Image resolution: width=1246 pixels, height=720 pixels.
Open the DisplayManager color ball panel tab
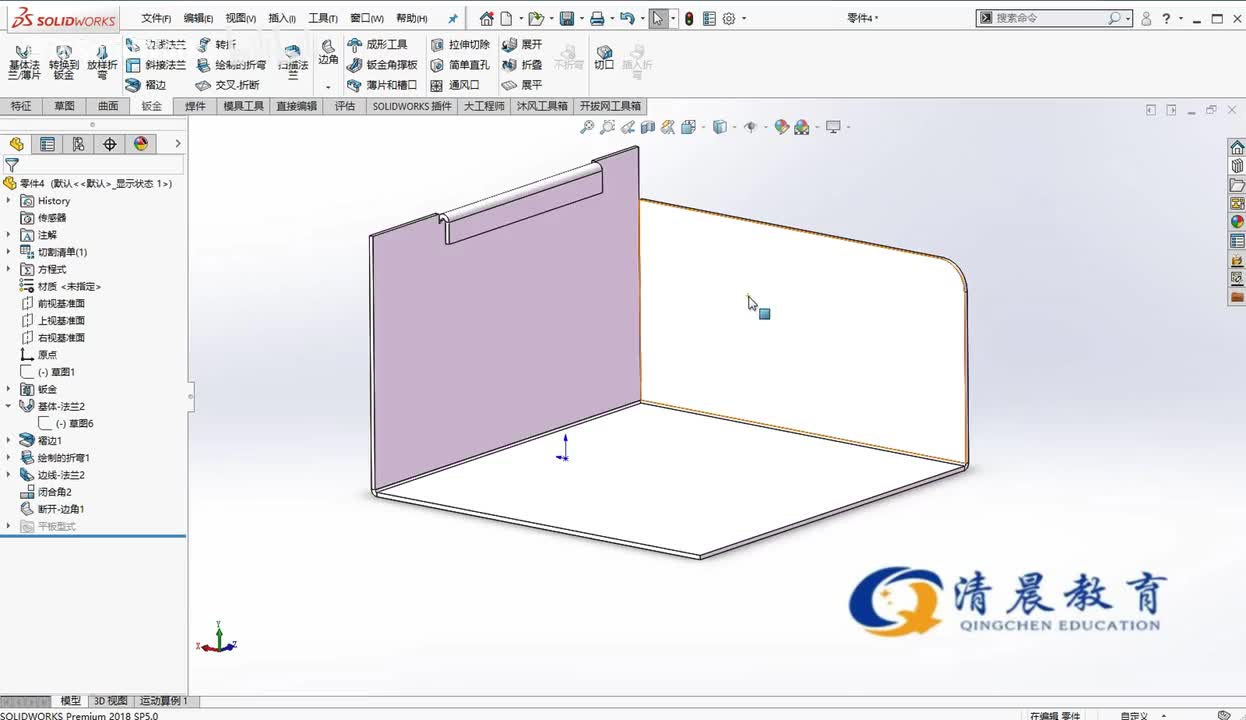[x=141, y=144]
